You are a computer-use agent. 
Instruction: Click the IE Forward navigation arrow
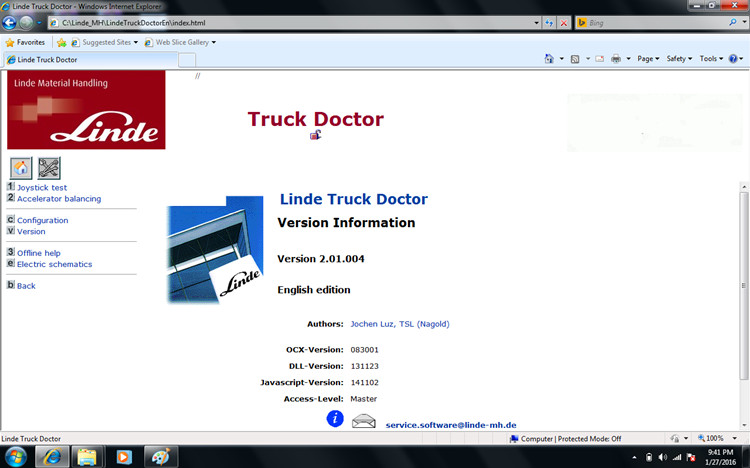[x=26, y=22]
